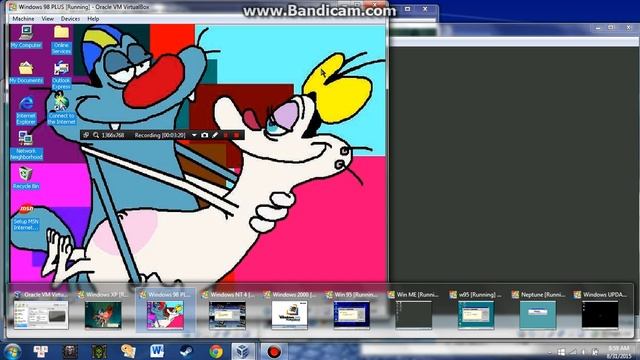The height and width of the screenshot is (360, 640).
Task: Pause the Bandicam recording
Action: [225, 135]
